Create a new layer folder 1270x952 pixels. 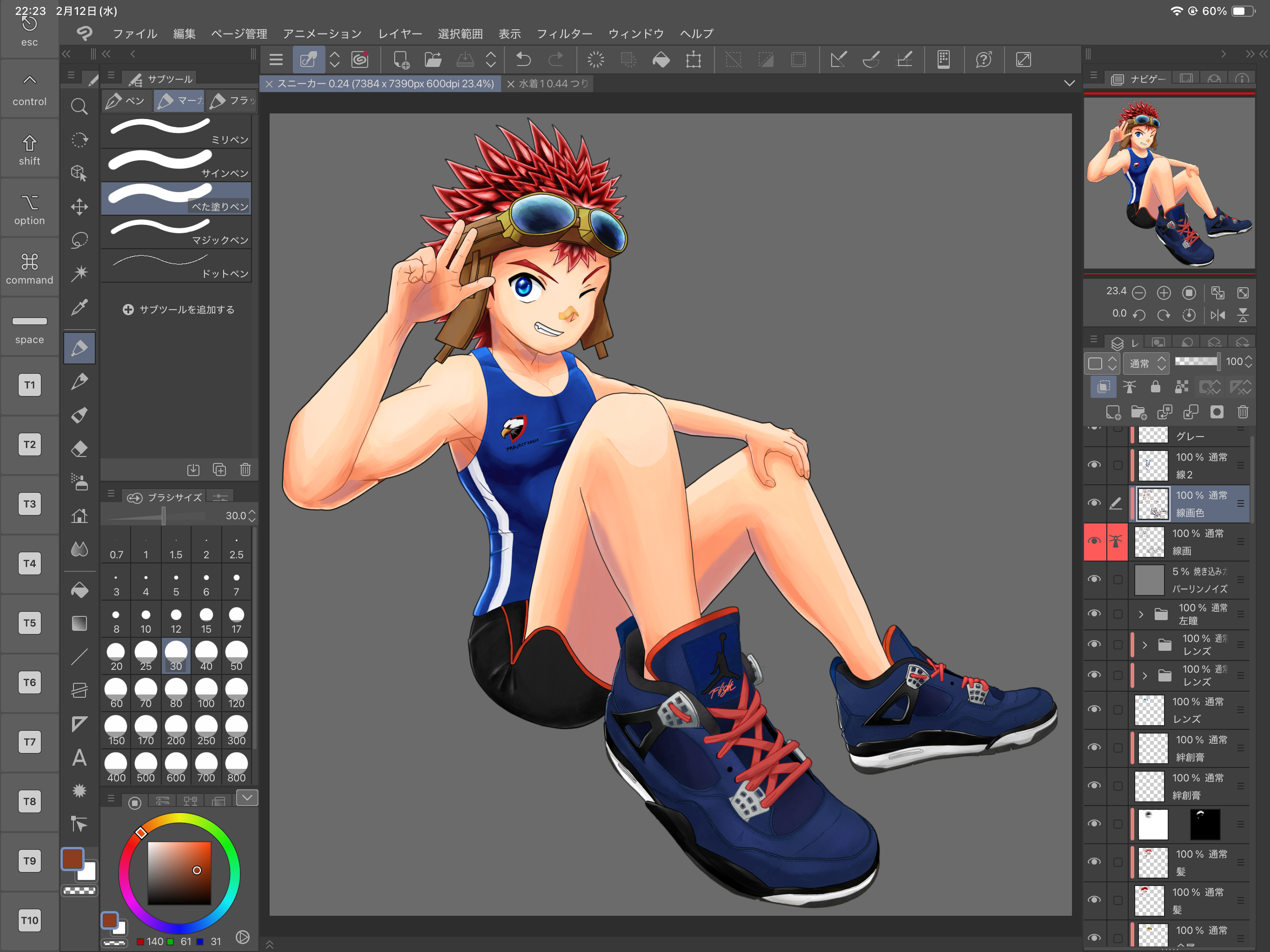coord(1138,412)
